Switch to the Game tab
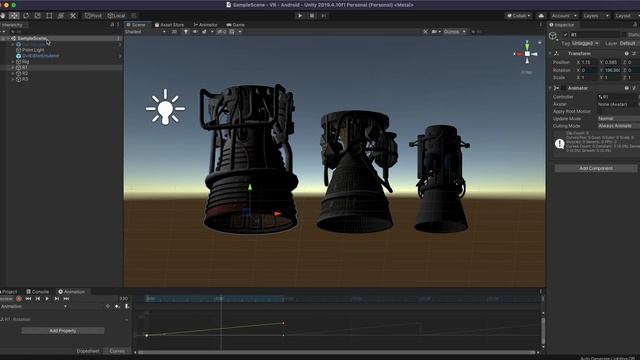The image size is (640, 360). (x=236, y=24)
